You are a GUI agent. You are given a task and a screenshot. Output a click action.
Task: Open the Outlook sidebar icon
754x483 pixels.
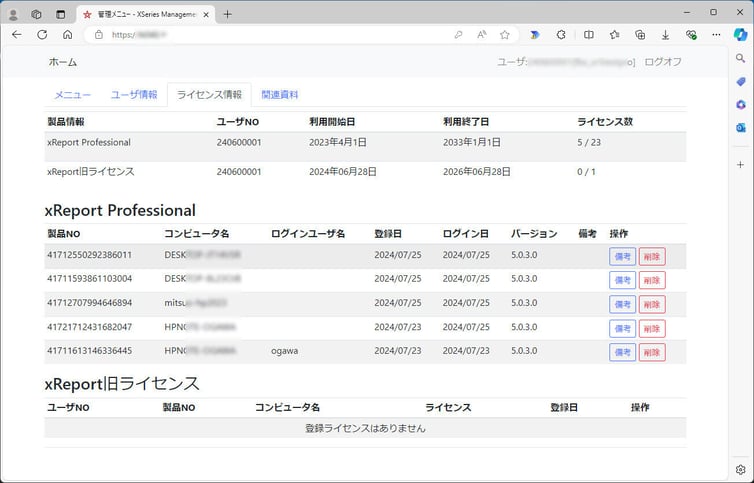coord(741,127)
